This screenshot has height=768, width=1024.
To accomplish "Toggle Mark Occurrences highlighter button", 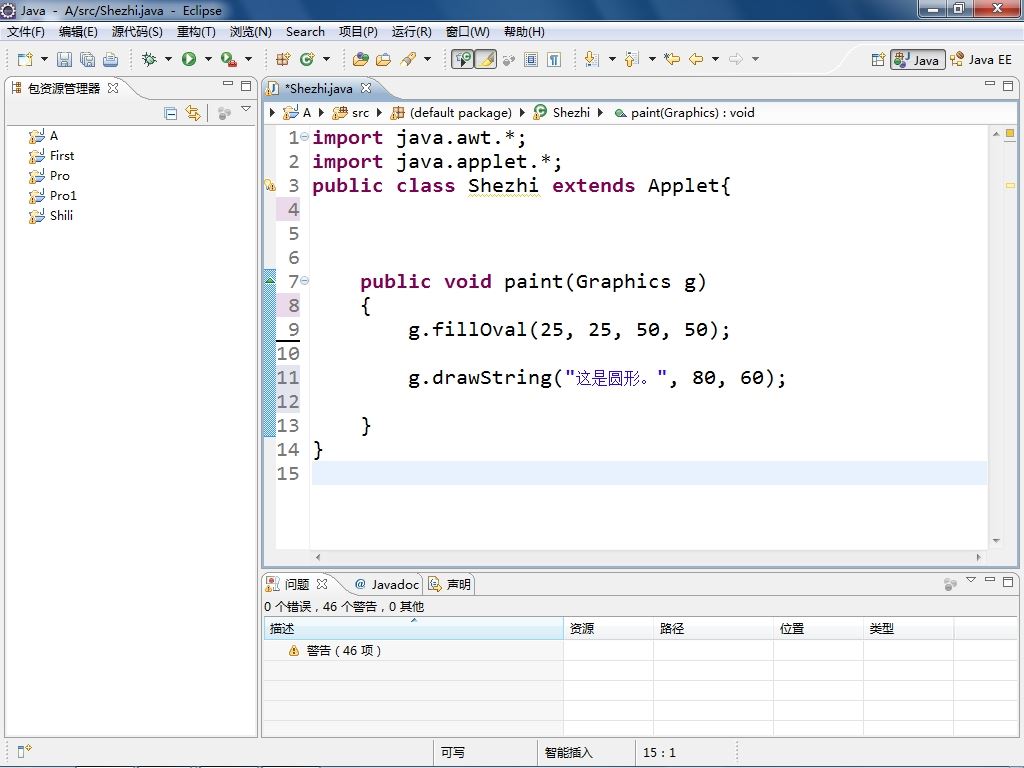I will click(x=486, y=60).
